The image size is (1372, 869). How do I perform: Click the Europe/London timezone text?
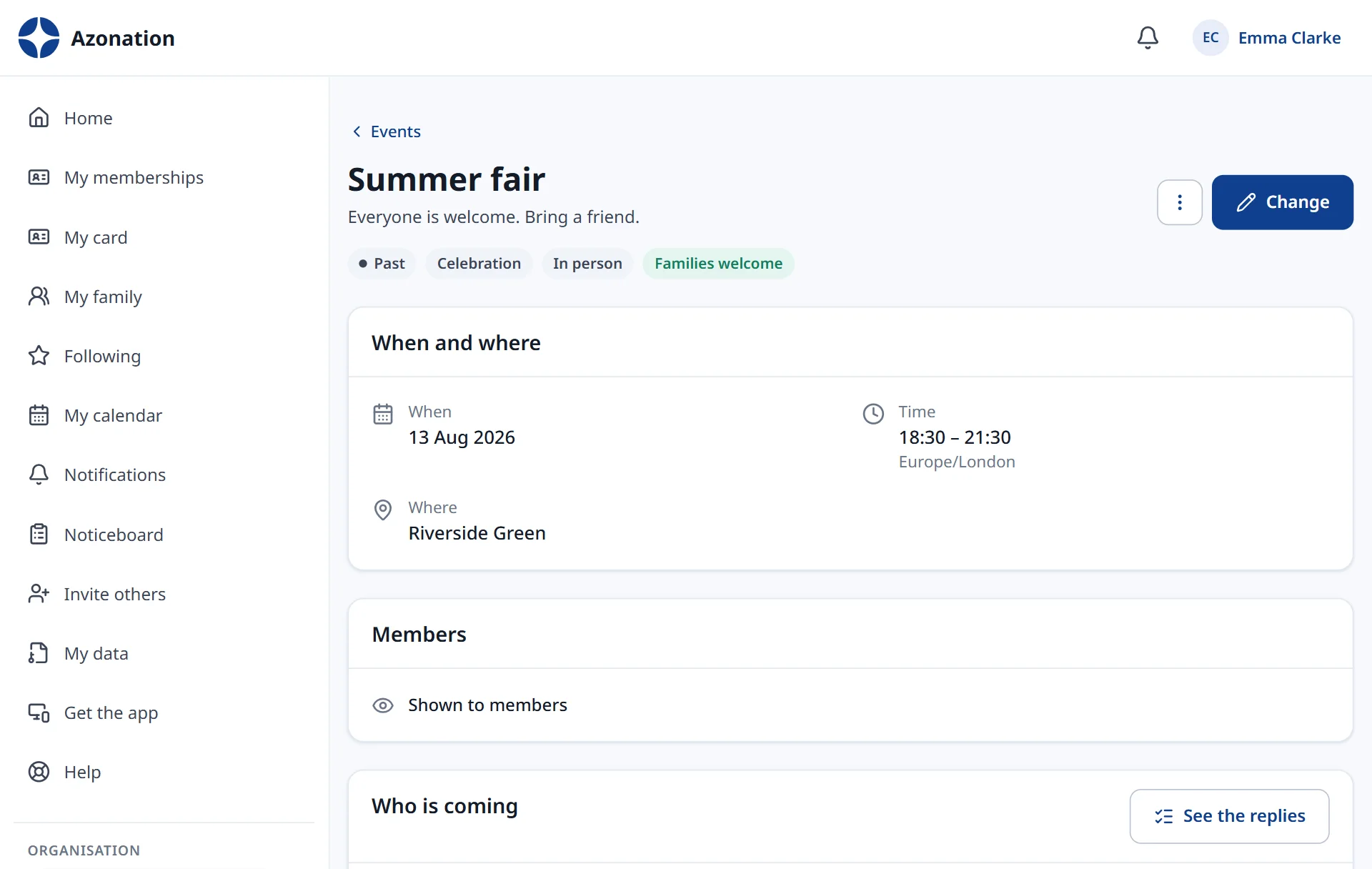[957, 462]
